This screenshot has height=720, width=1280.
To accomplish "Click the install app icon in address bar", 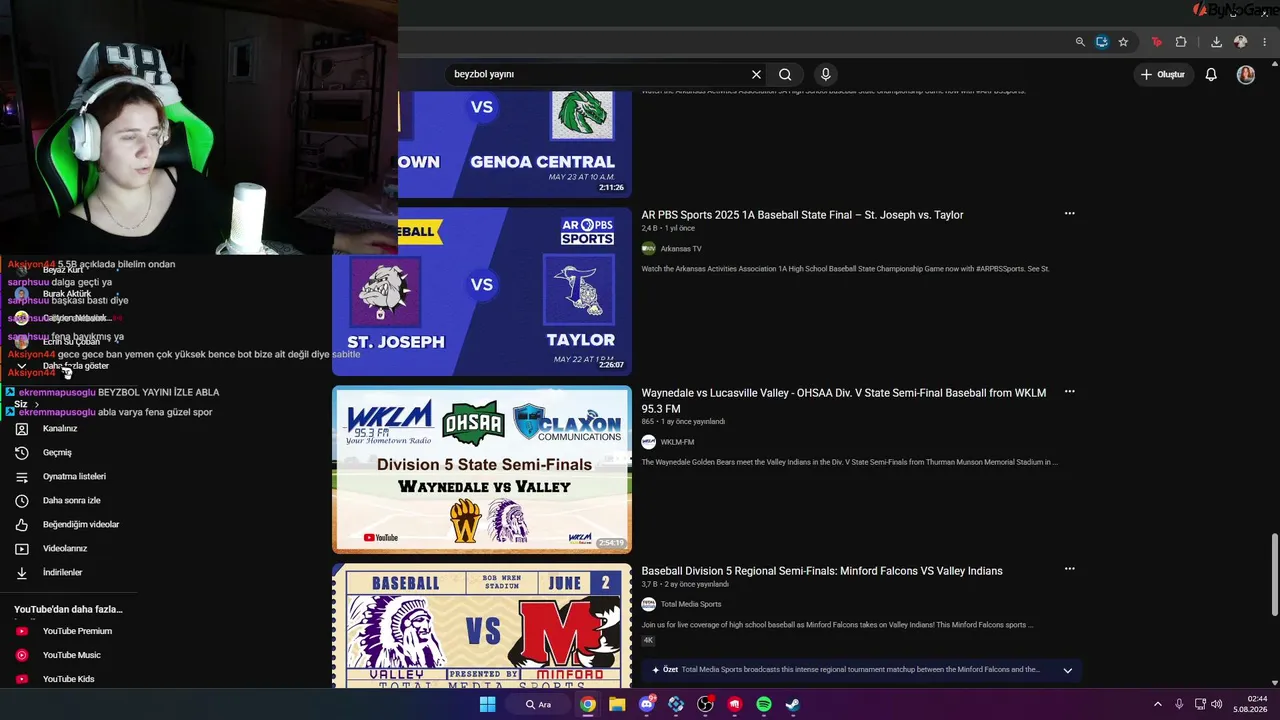I will [x=1102, y=42].
